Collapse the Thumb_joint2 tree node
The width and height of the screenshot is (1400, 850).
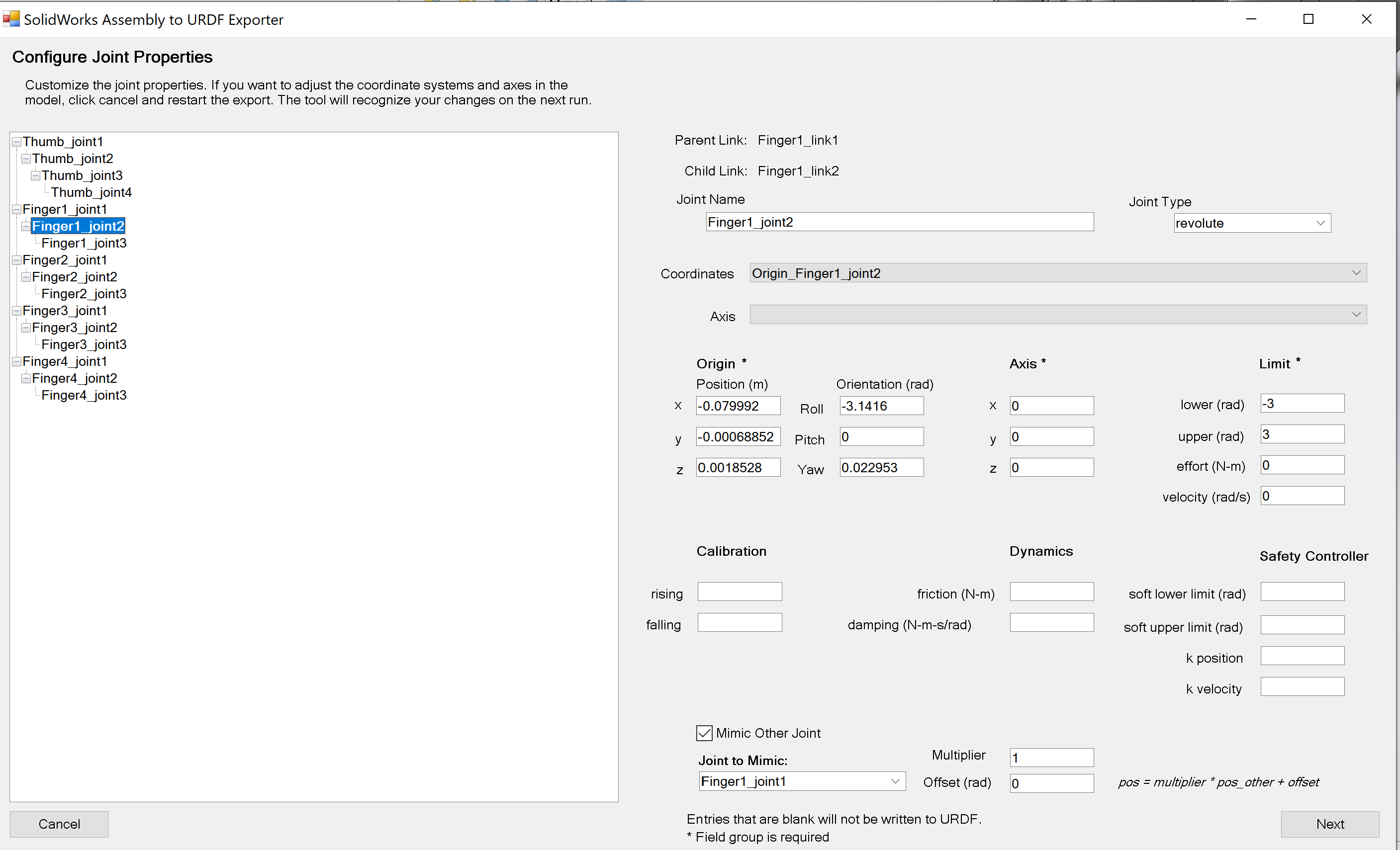point(26,159)
